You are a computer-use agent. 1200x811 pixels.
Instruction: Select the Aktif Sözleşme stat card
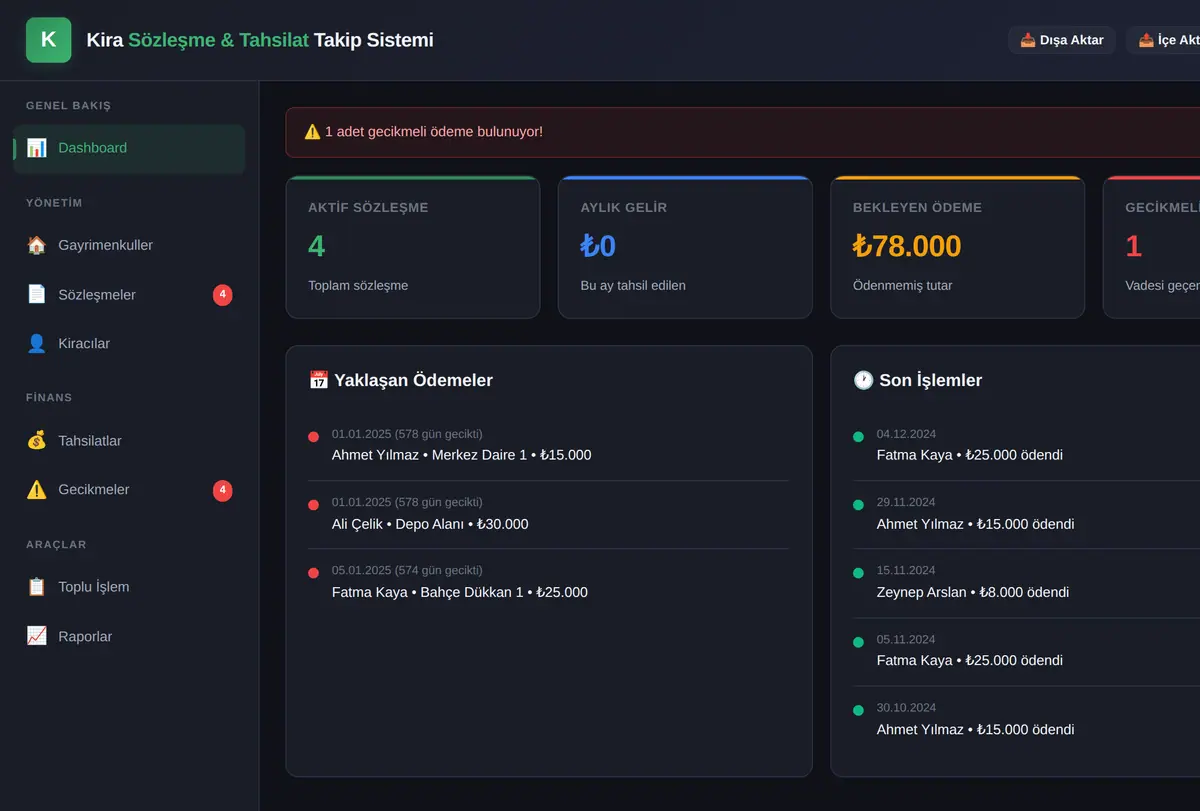click(413, 247)
